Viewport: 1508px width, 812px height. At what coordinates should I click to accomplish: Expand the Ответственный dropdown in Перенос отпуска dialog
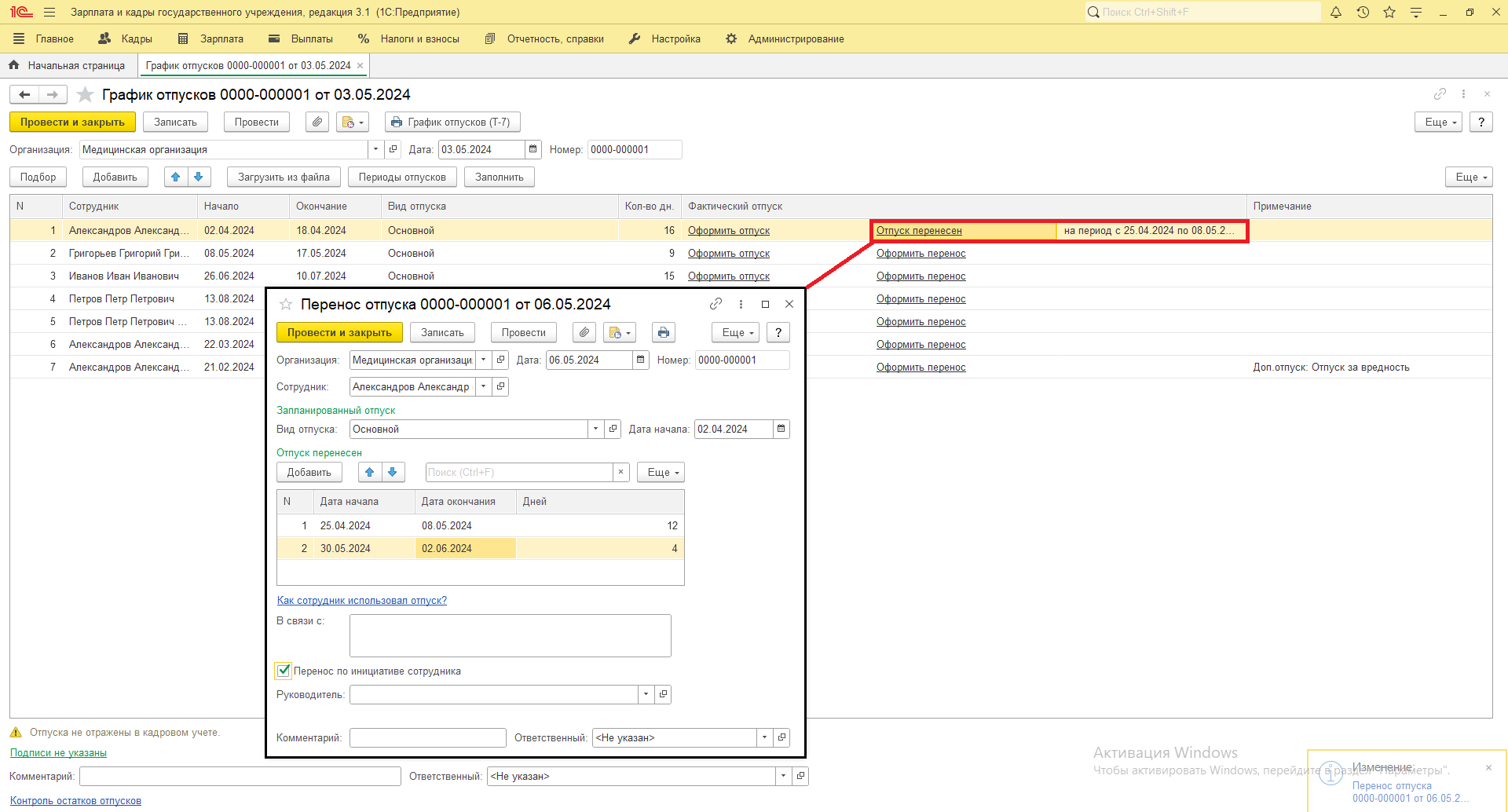click(765, 738)
